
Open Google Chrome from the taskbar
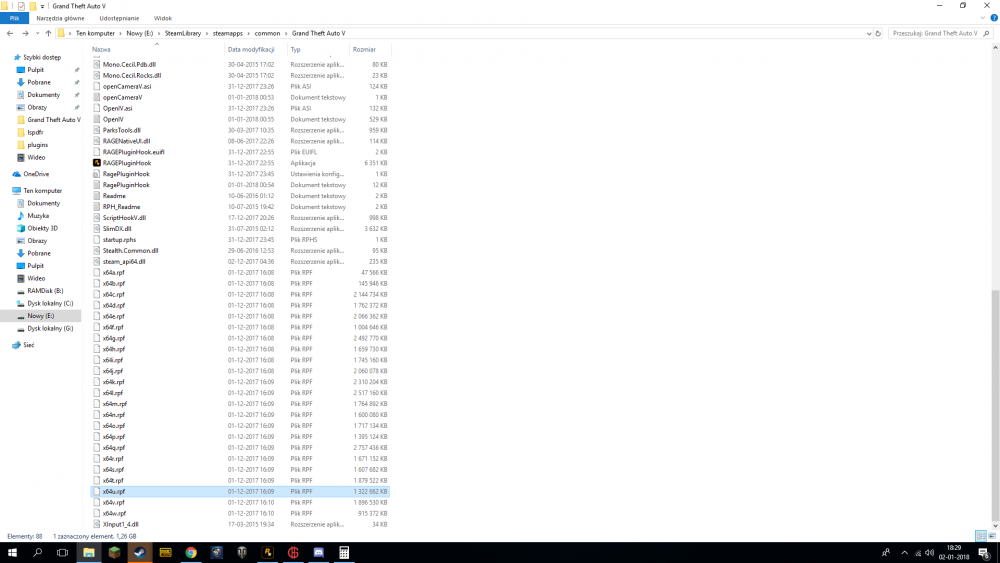191,552
